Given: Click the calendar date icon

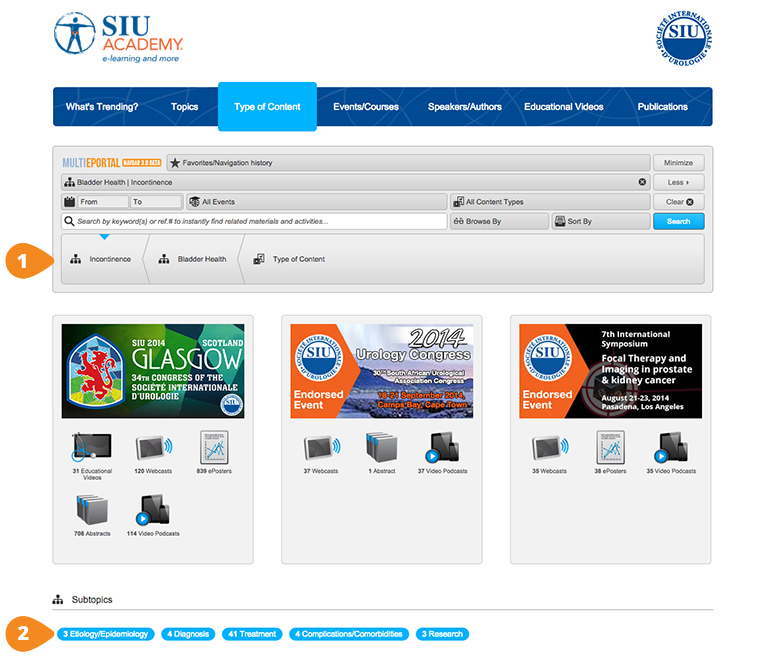Looking at the screenshot, I should [69, 201].
